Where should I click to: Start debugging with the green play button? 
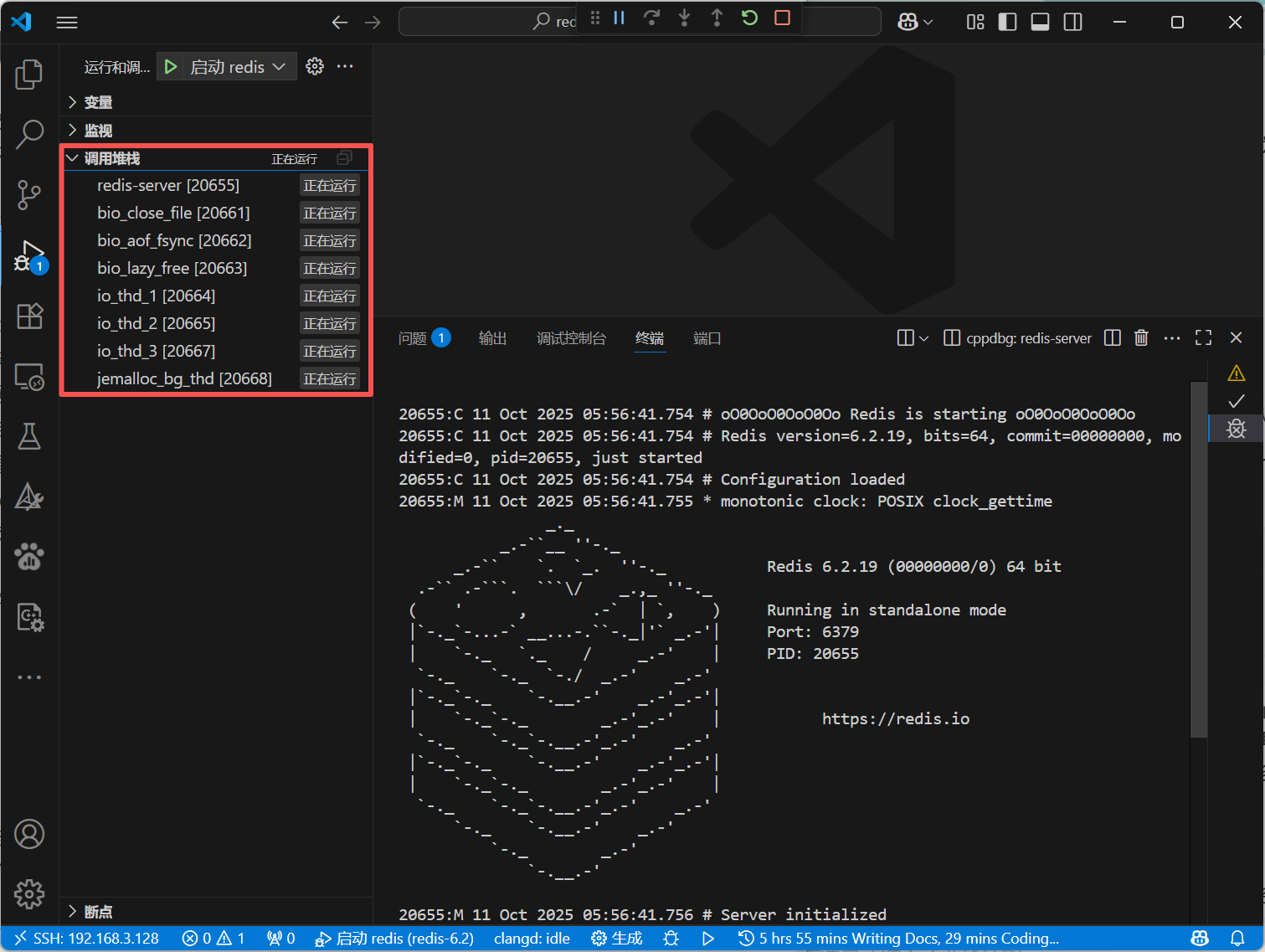(171, 66)
